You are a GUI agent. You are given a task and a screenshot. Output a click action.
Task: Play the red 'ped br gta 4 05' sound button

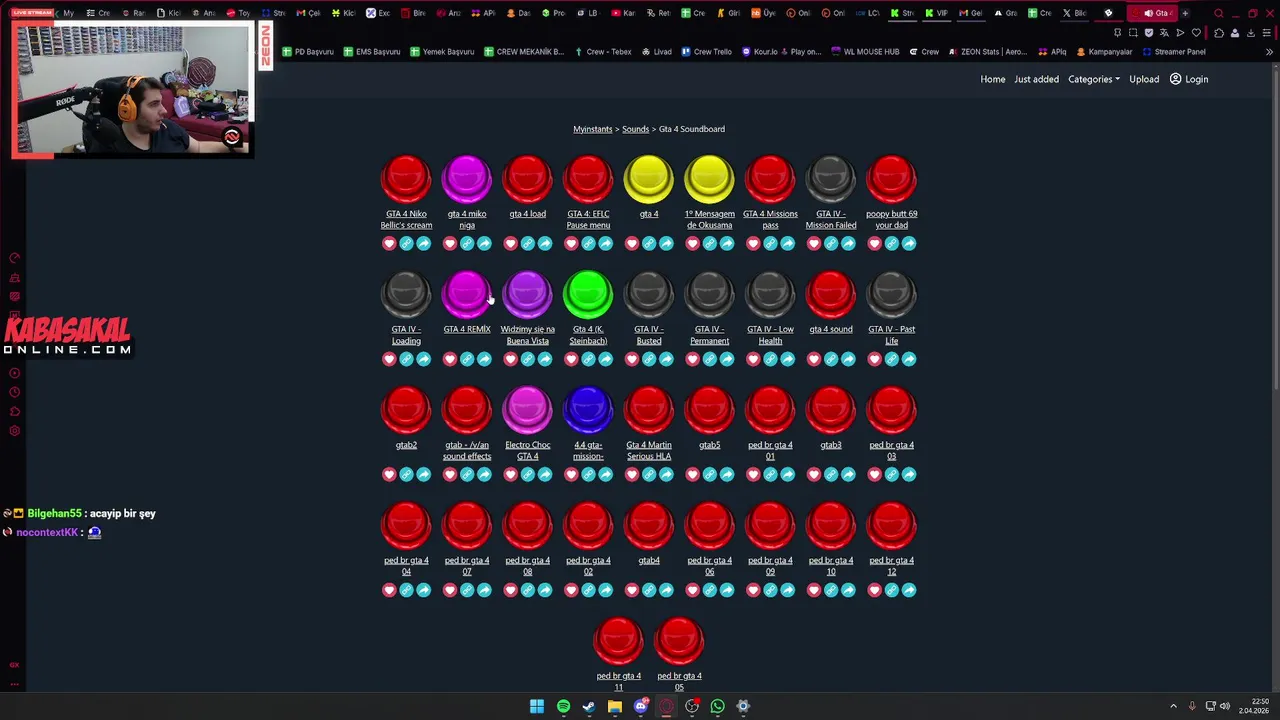tap(679, 642)
